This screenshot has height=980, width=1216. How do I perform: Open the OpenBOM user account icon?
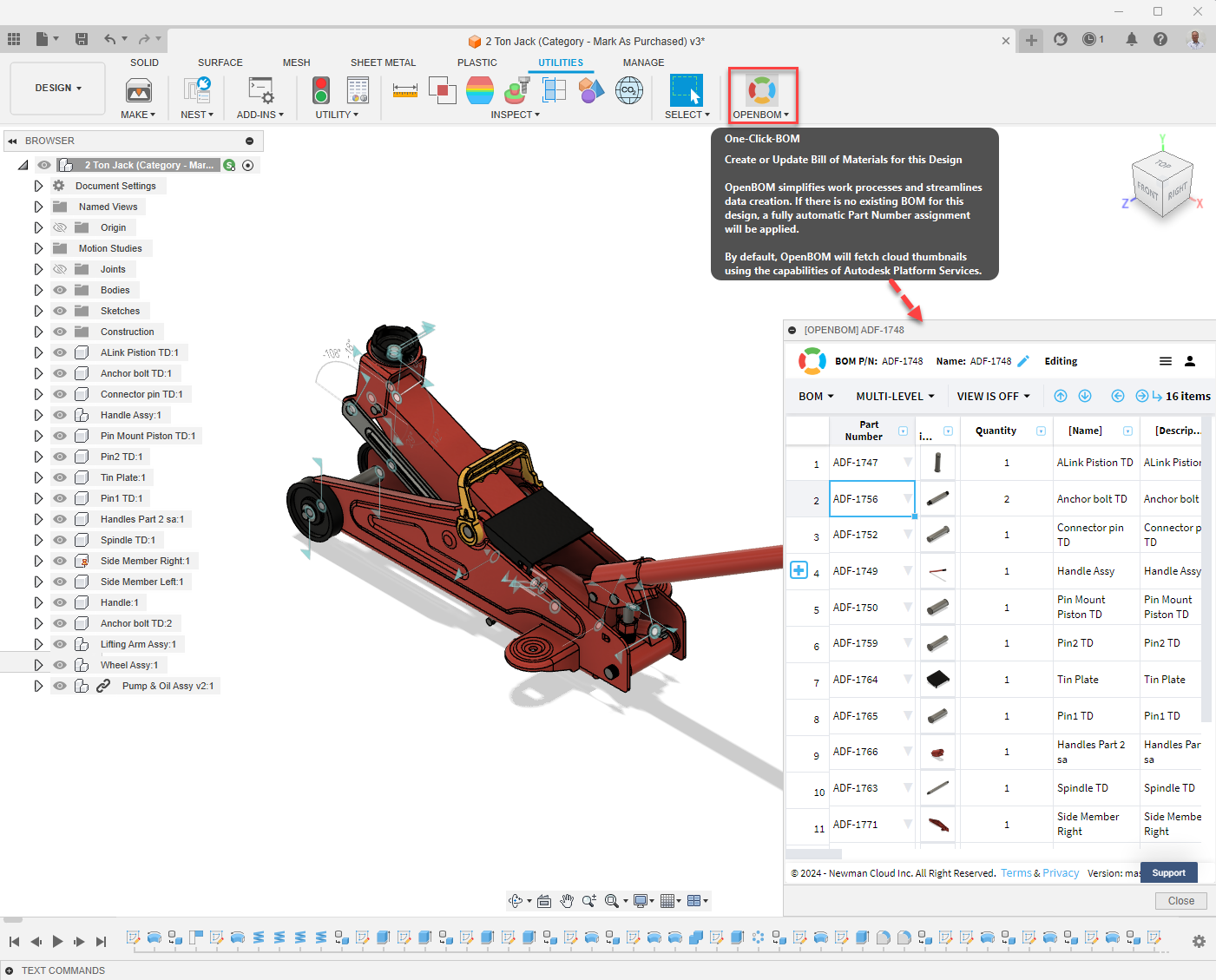(1190, 361)
